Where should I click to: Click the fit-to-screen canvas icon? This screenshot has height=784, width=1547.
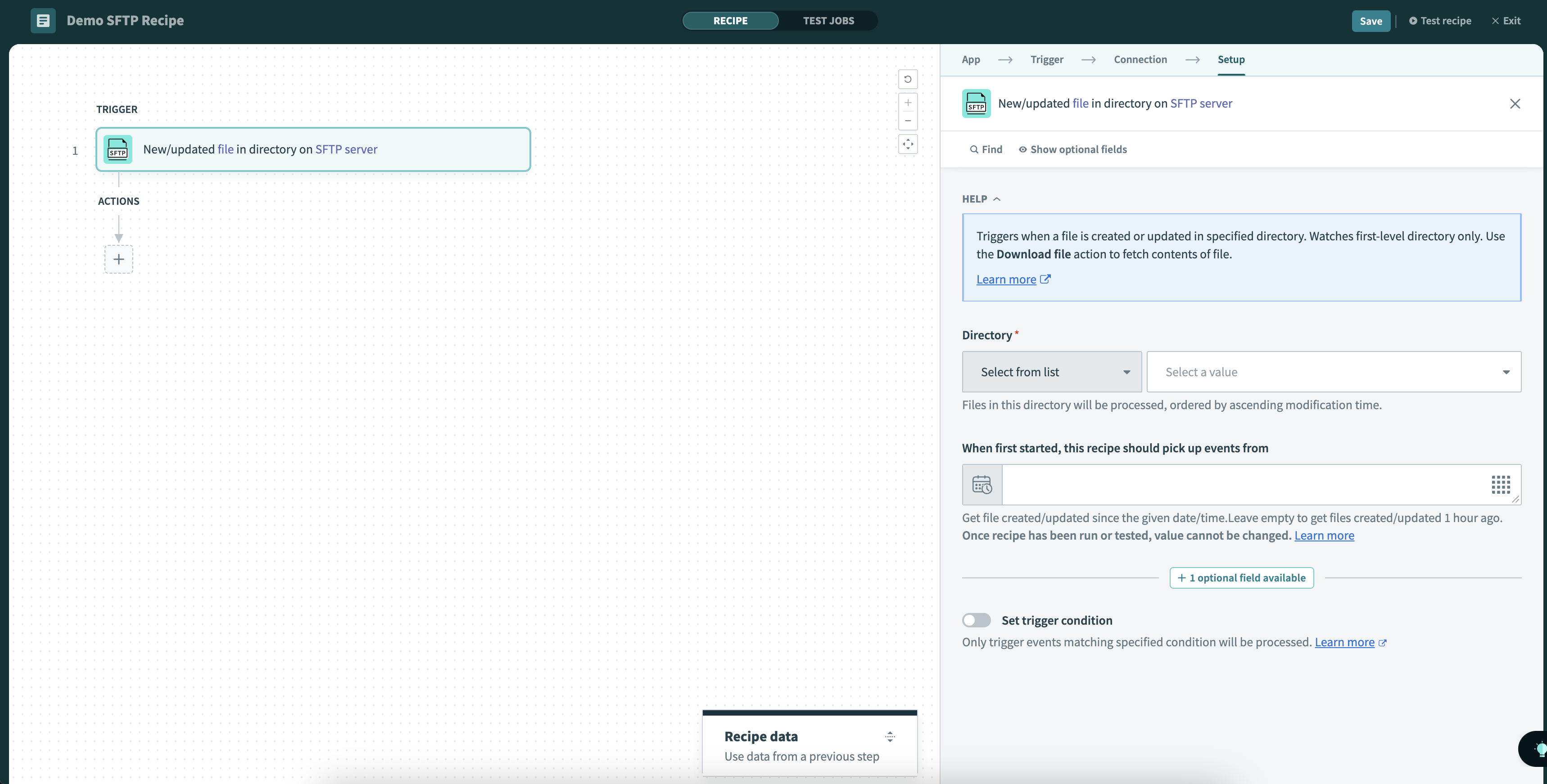tap(907, 144)
